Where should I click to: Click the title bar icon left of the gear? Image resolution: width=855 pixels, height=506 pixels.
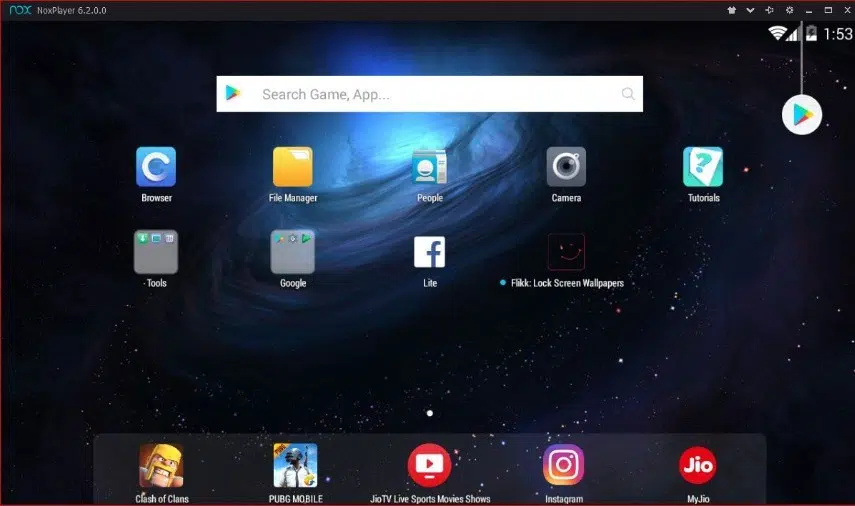point(769,10)
